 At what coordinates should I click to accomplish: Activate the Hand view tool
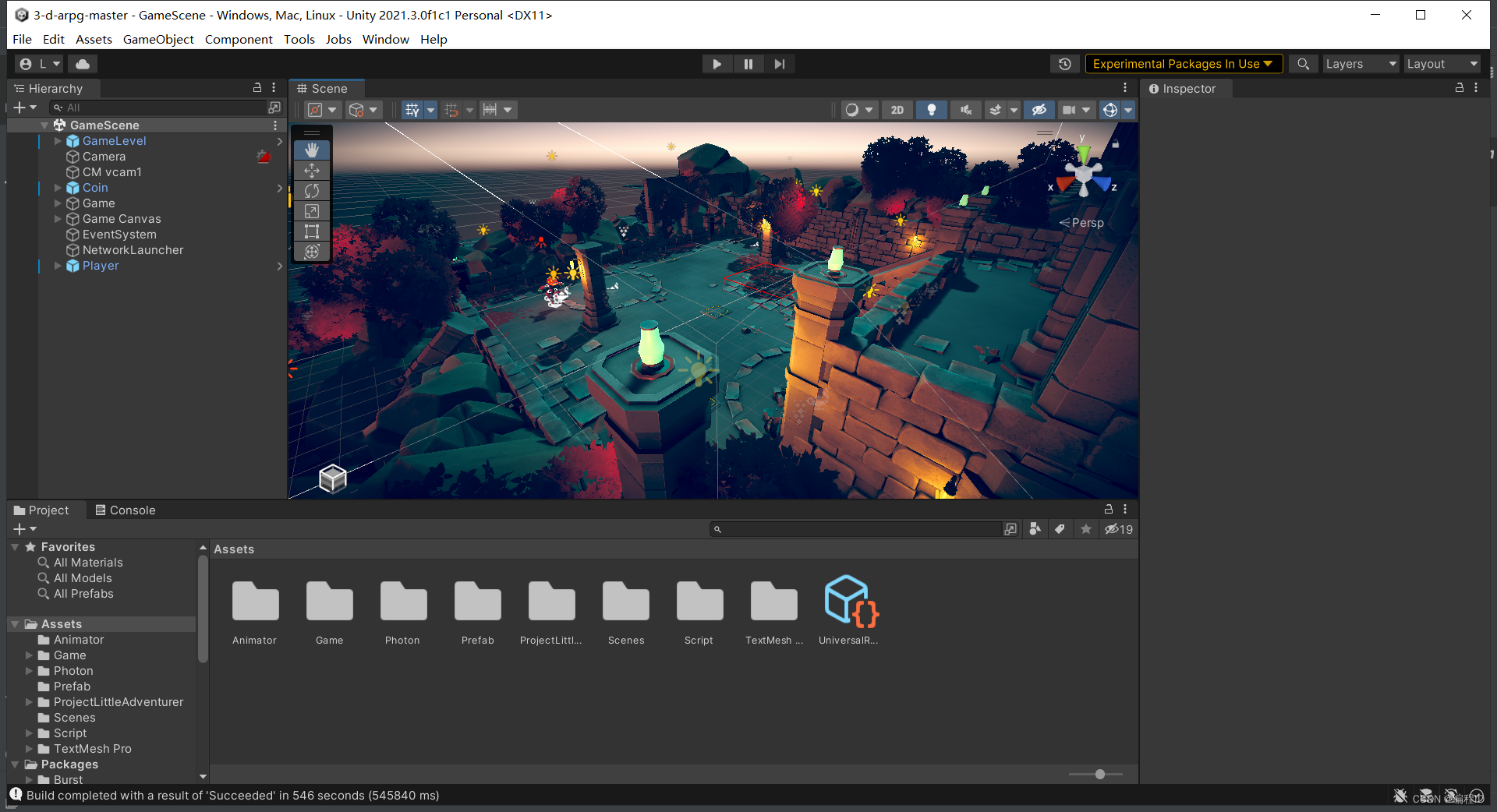[x=312, y=150]
